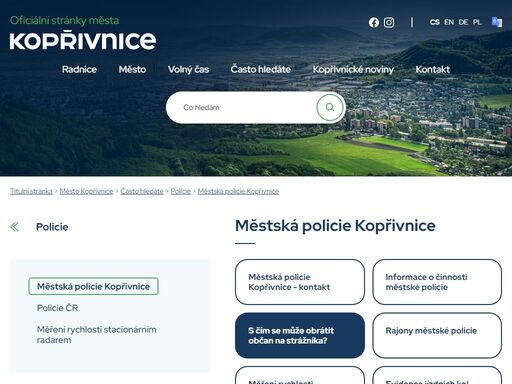Open the Instagram profile icon
The image size is (512, 384).
pos(389,22)
